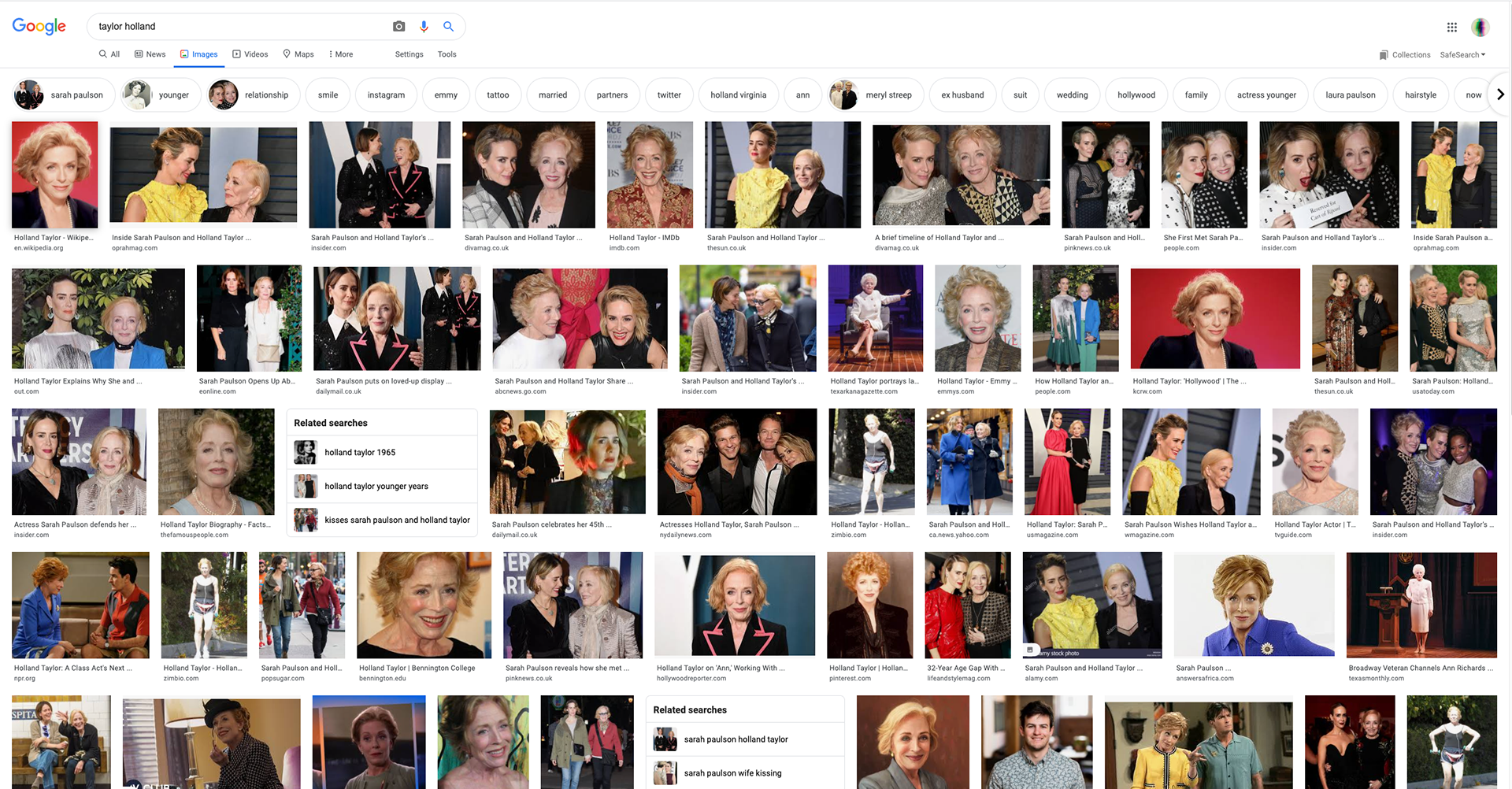Switch to the Videos tab
The image size is (1512, 789).
click(250, 54)
